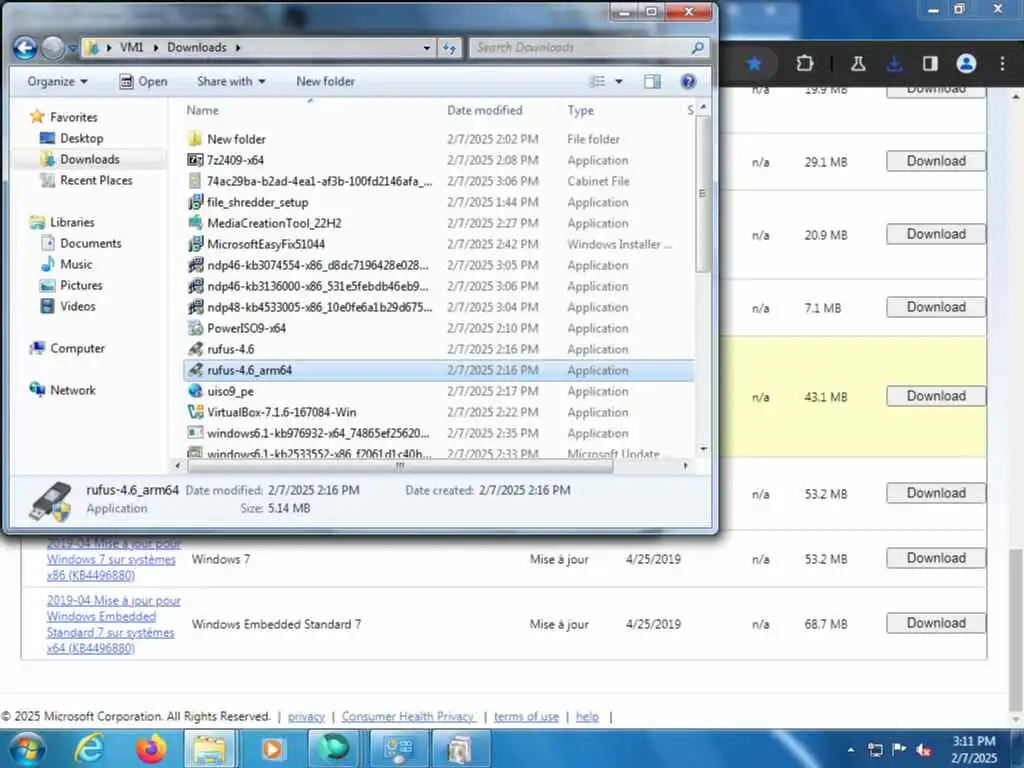Sort by Type column header

581,110
